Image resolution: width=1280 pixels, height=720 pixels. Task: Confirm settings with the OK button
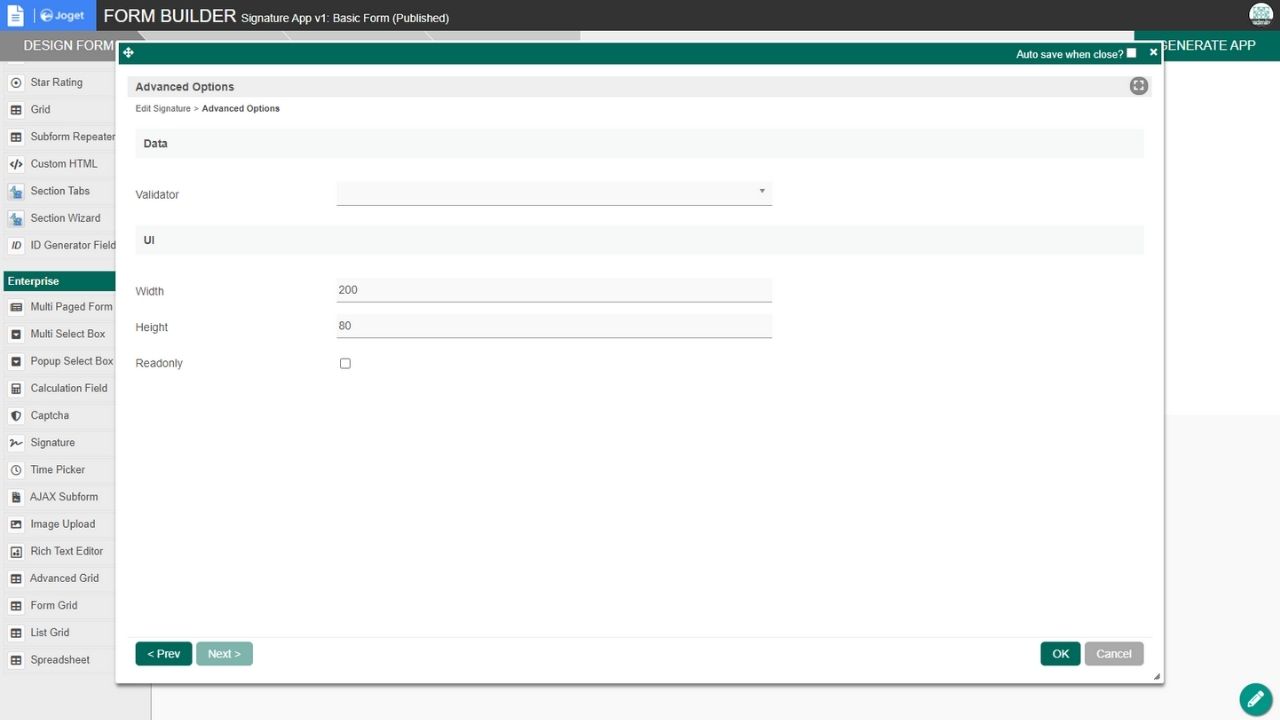[x=1060, y=654]
